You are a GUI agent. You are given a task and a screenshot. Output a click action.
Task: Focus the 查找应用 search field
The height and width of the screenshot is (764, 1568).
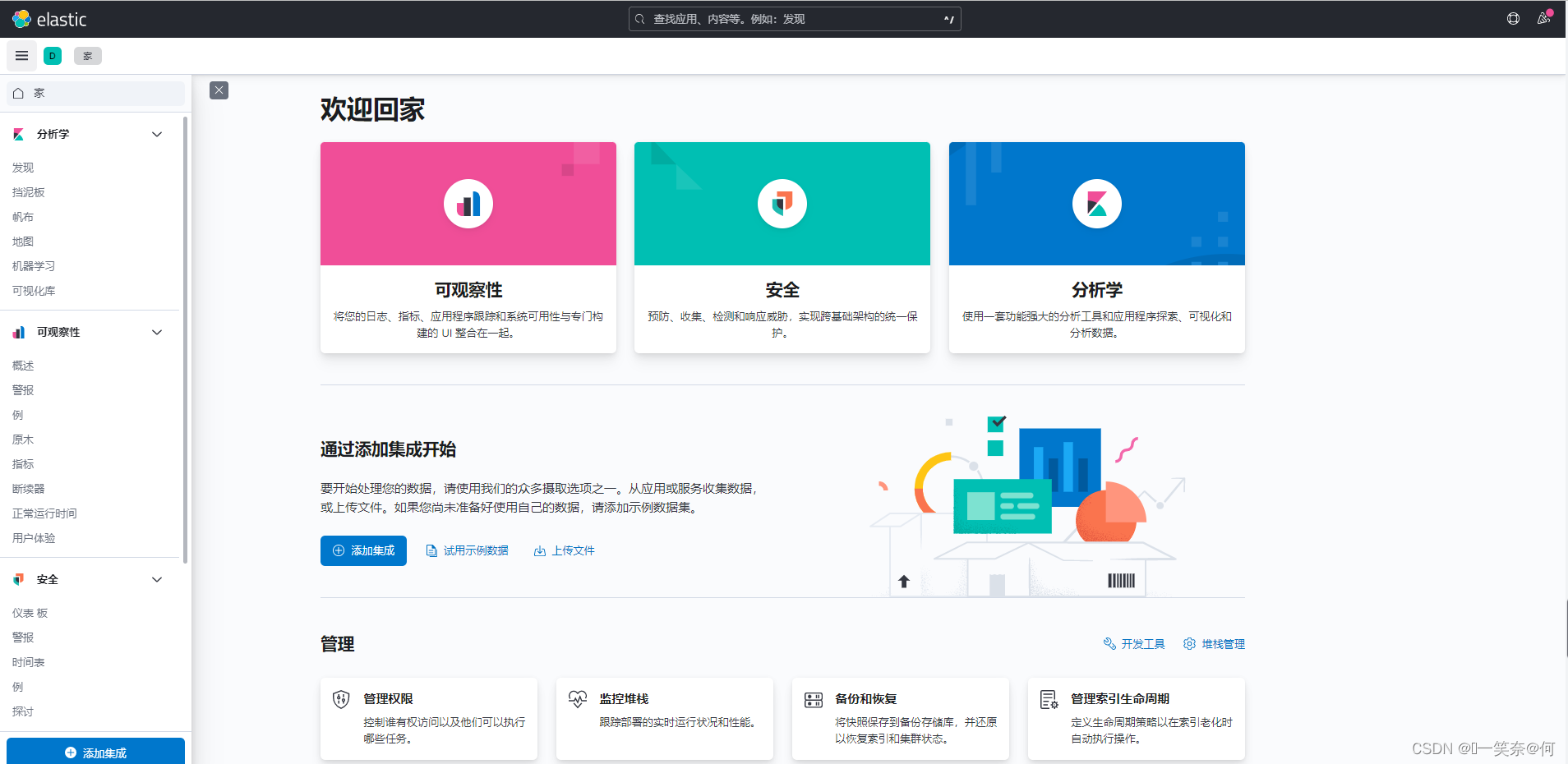(x=795, y=19)
